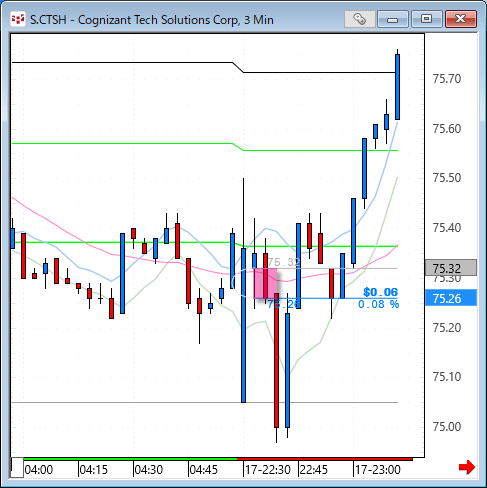Close the S.CTSH chart window
487x488 pixels.
pos(461,19)
